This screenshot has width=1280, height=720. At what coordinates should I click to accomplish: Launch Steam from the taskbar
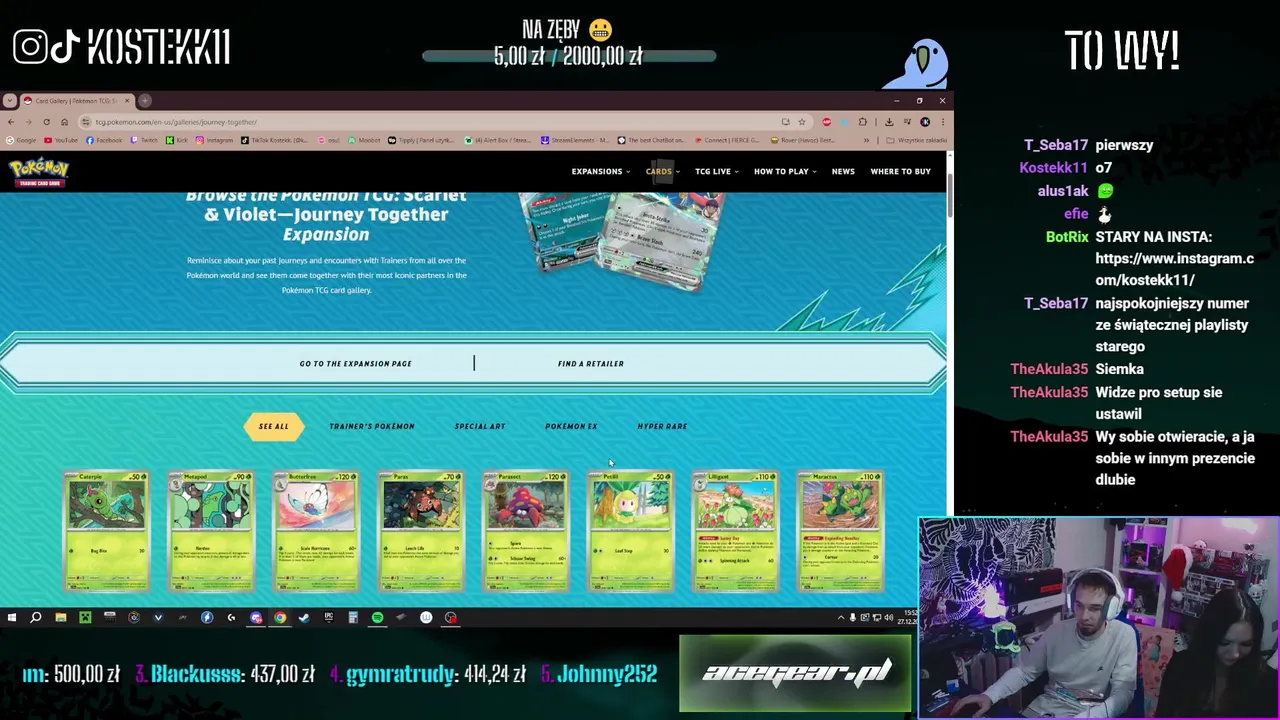[304, 618]
